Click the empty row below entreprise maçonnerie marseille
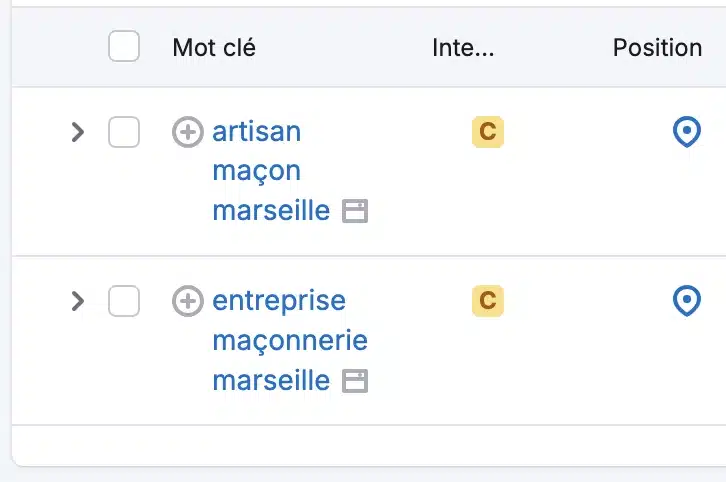 pyautogui.click(x=360, y=444)
